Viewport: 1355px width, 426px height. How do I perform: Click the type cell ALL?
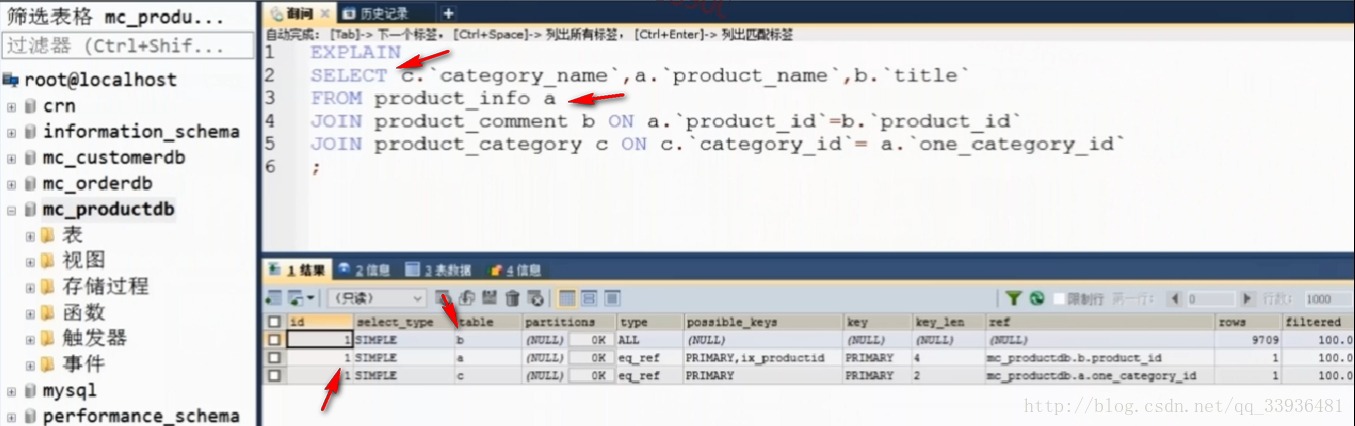click(650, 340)
